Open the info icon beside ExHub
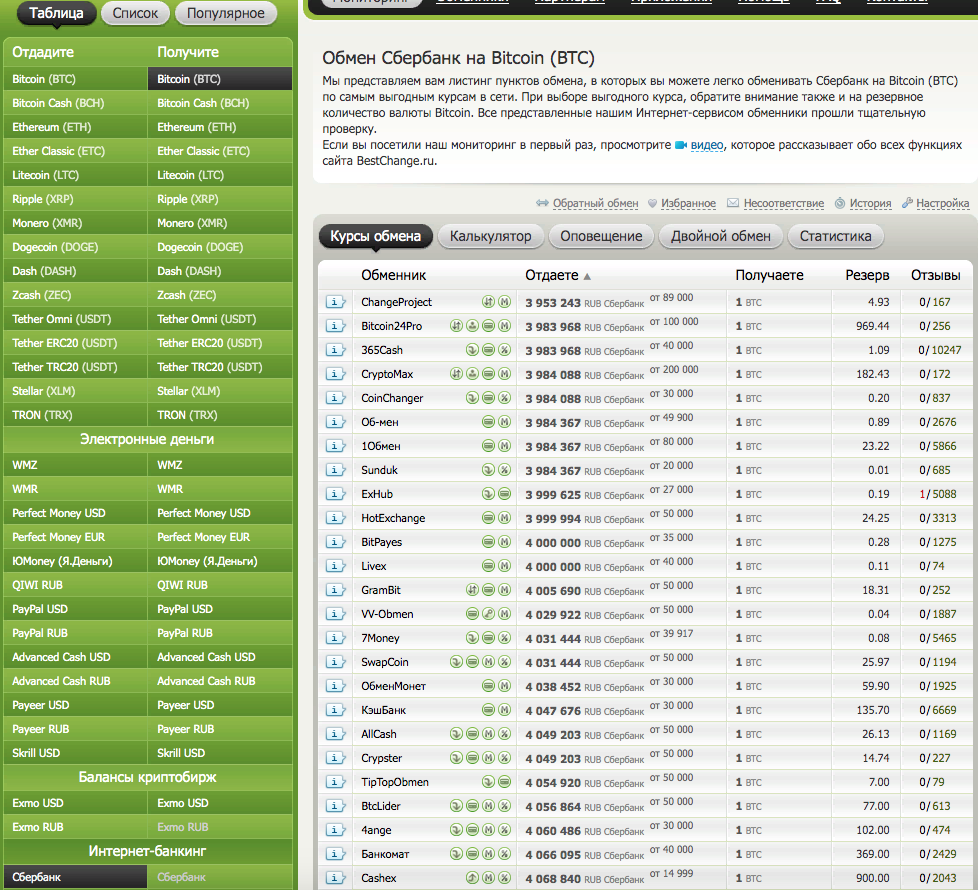This screenshot has height=890, width=978. (335, 495)
